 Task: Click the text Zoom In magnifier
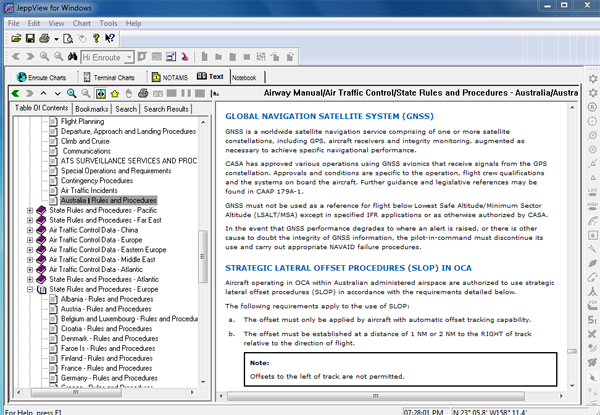pos(72,93)
